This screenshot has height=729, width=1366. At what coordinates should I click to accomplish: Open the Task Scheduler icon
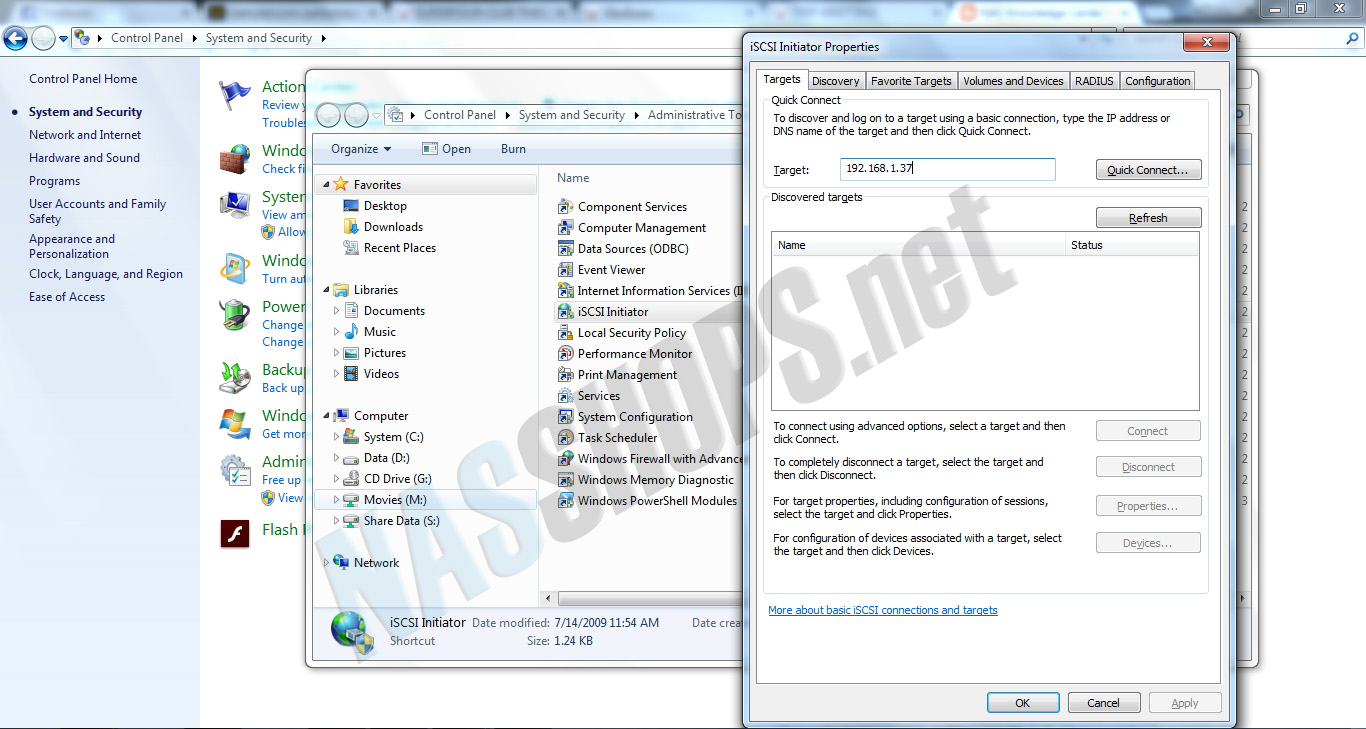[567, 438]
